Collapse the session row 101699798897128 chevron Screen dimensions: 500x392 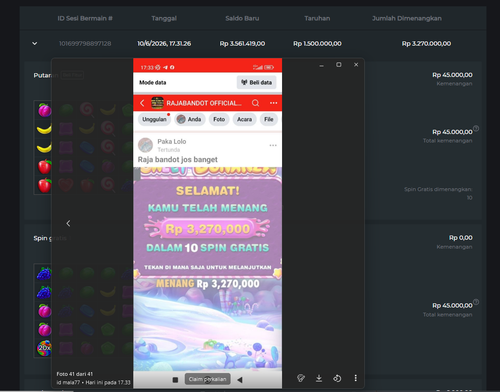coord(35,43)
